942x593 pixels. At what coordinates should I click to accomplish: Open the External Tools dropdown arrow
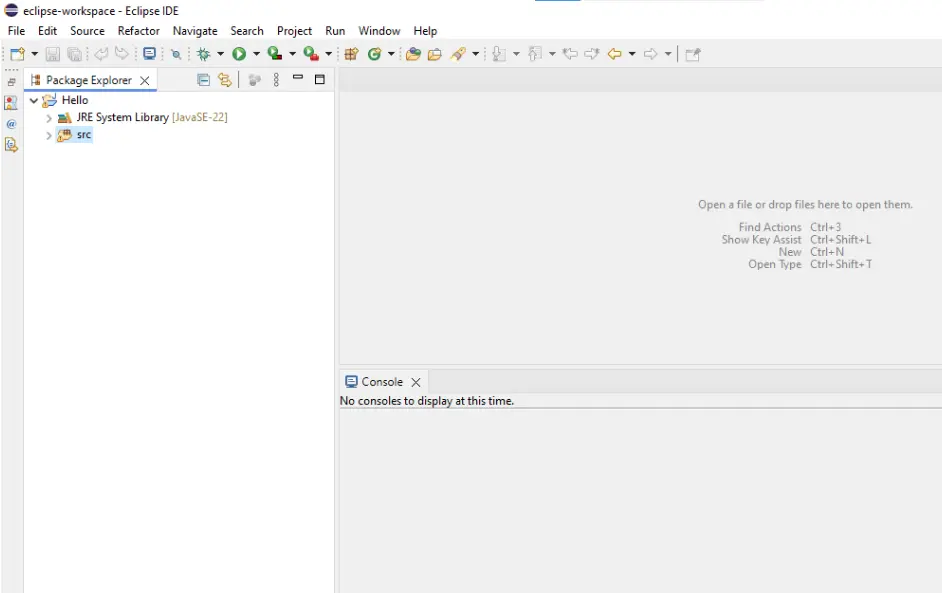point(329,54)
